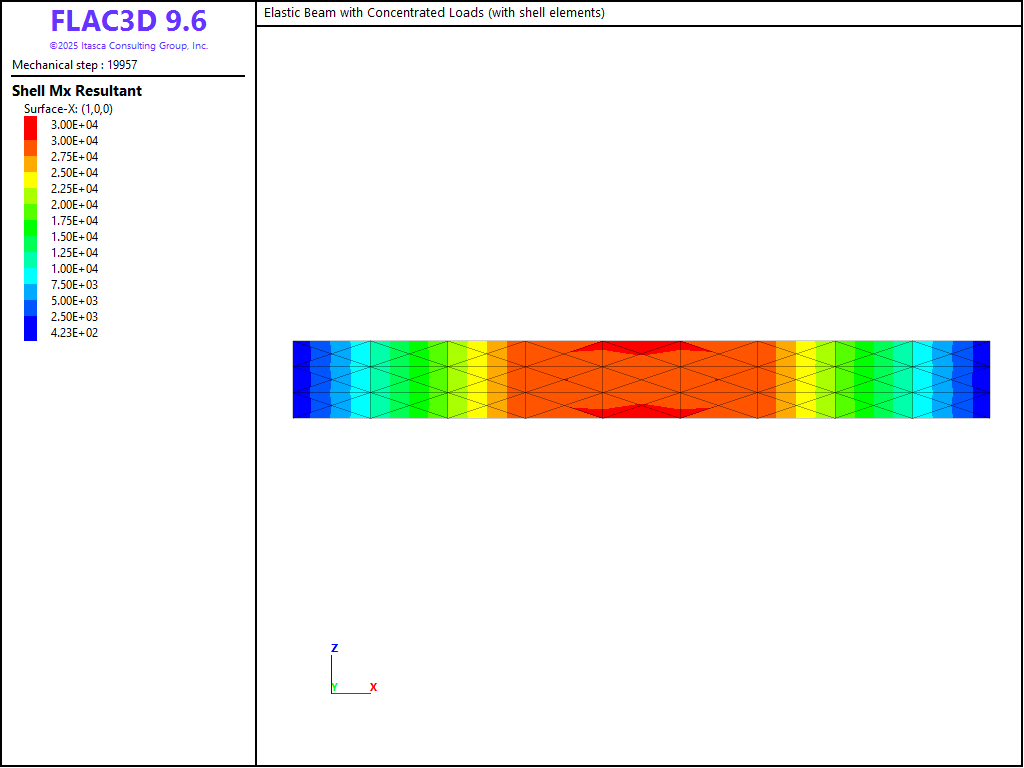
Task: Click the green Y axis label on triad
Action: click(x=335, y=688)
